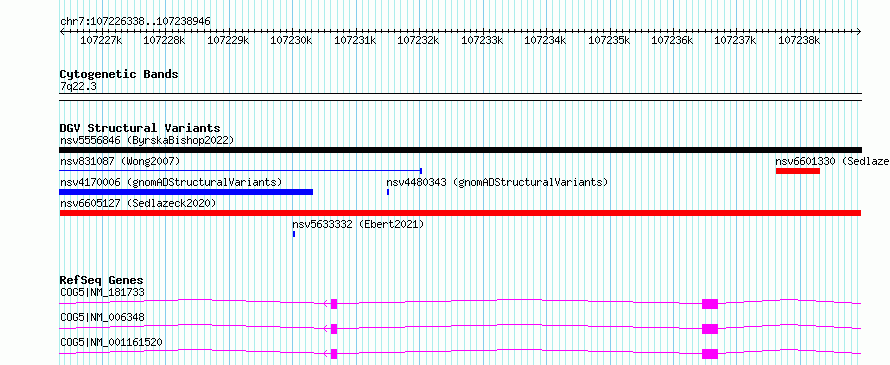Click the small exon of COG5|NM_001161520
Image resolution: width=890 pixels, height=365 pixels.
coord(334,354)
